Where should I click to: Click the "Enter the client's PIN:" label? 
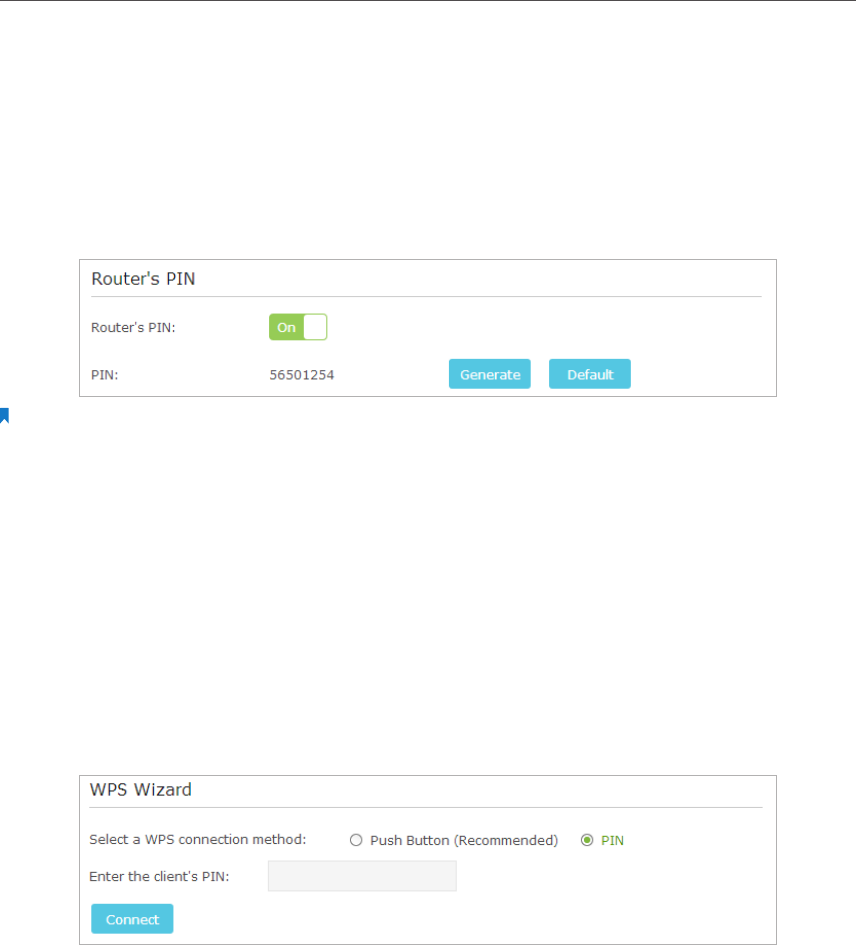pyautogui.click(x=159, y=876)
